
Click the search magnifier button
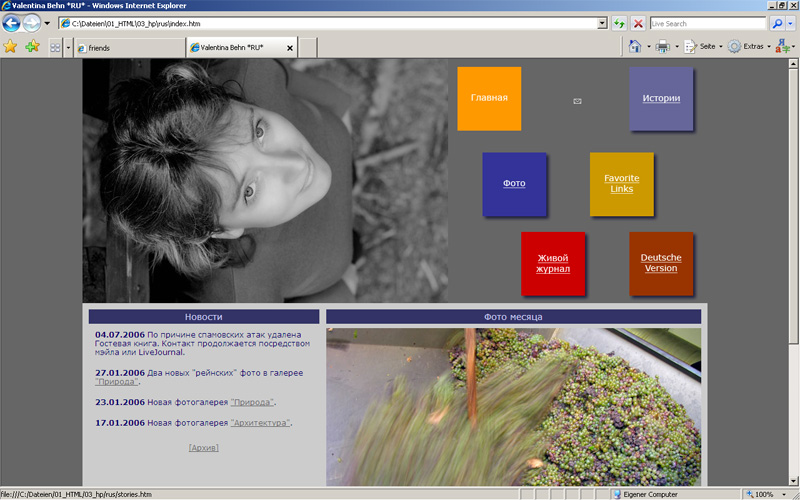click(x=777, y=23)
